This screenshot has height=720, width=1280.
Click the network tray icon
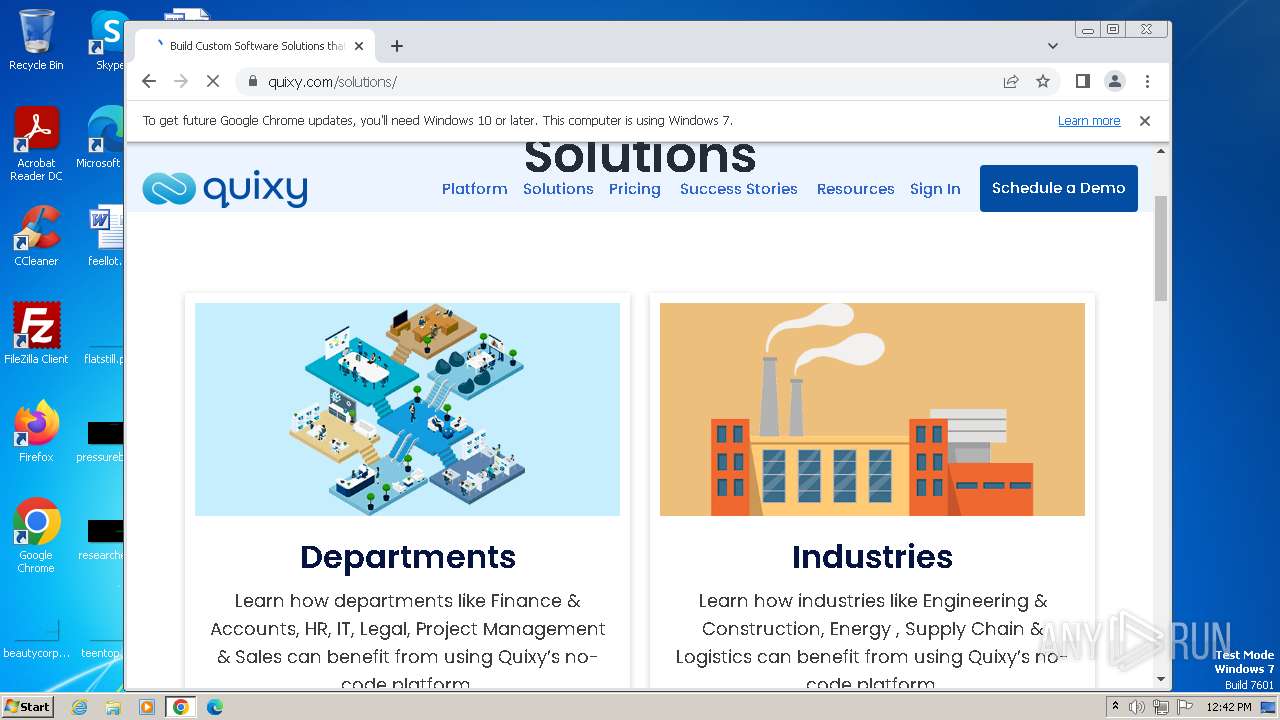tap(1161, 707)
